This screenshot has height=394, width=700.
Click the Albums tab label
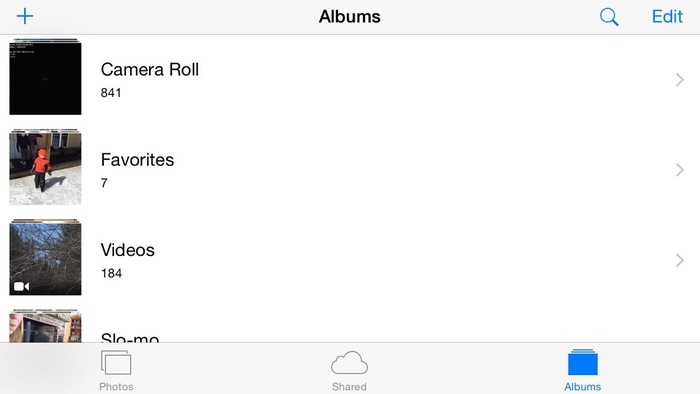(583, 386)
